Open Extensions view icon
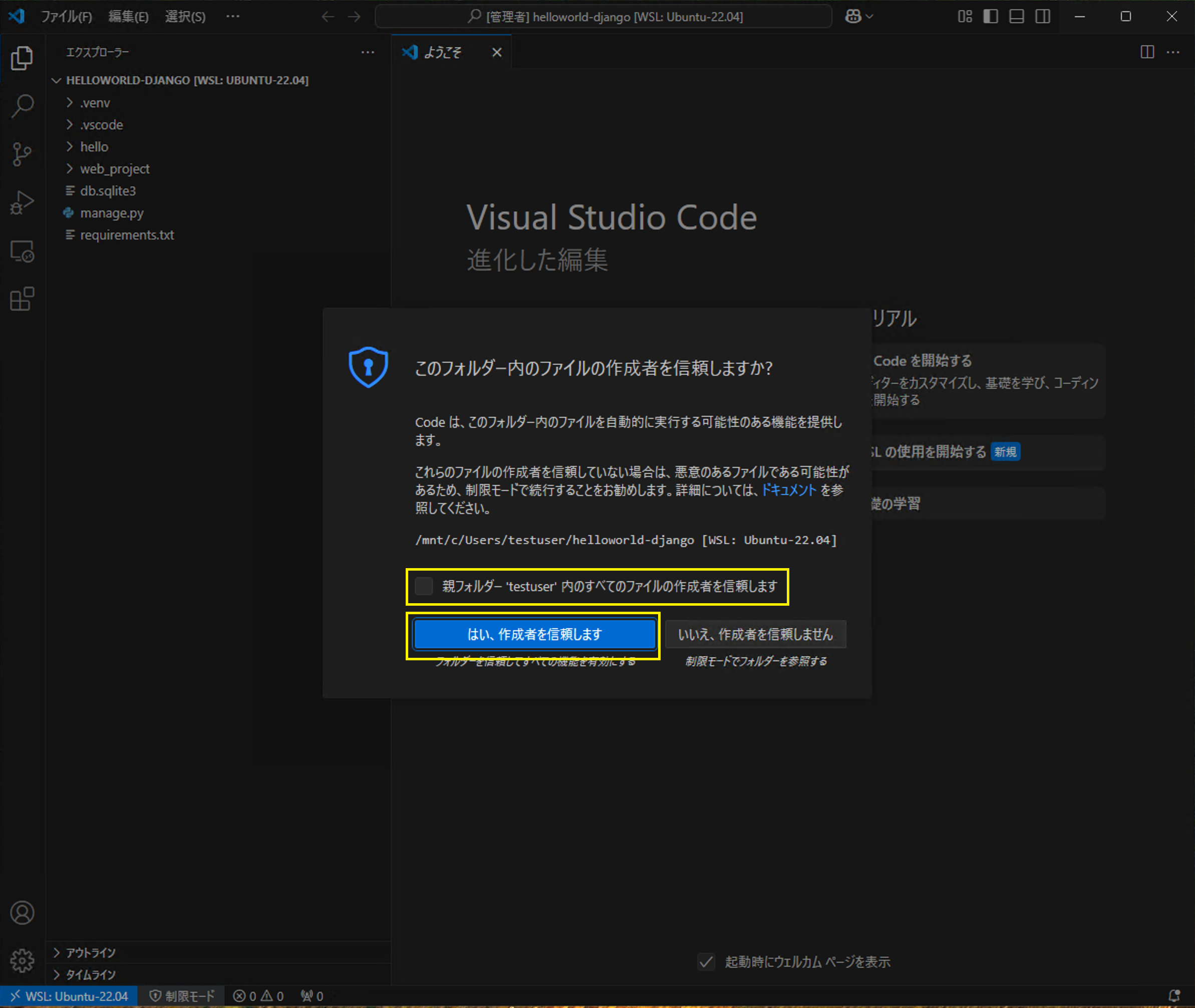Screen dimensions: 1195x1008 [x=22, y=299]
